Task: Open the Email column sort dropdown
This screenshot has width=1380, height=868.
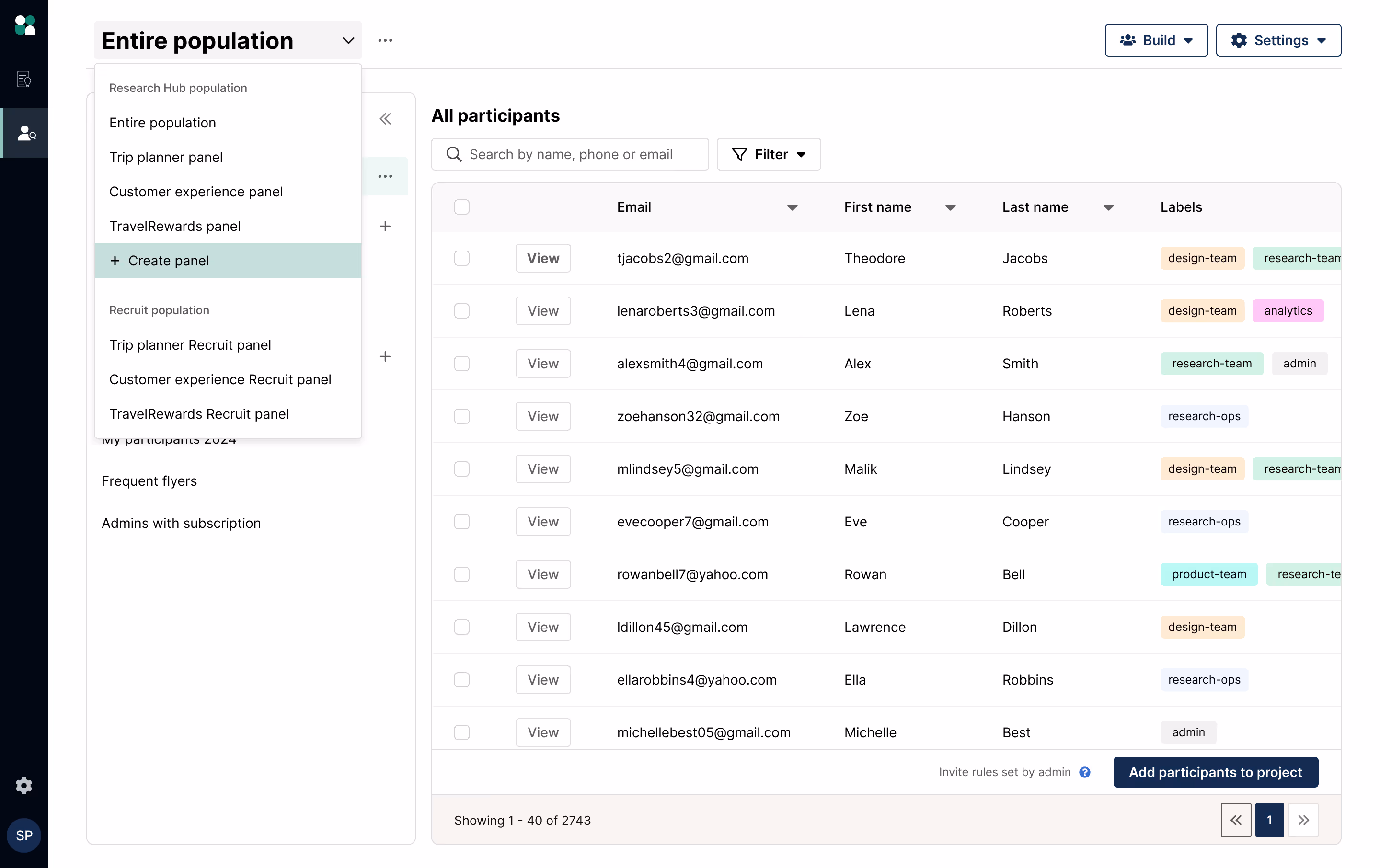Action: 792,207
